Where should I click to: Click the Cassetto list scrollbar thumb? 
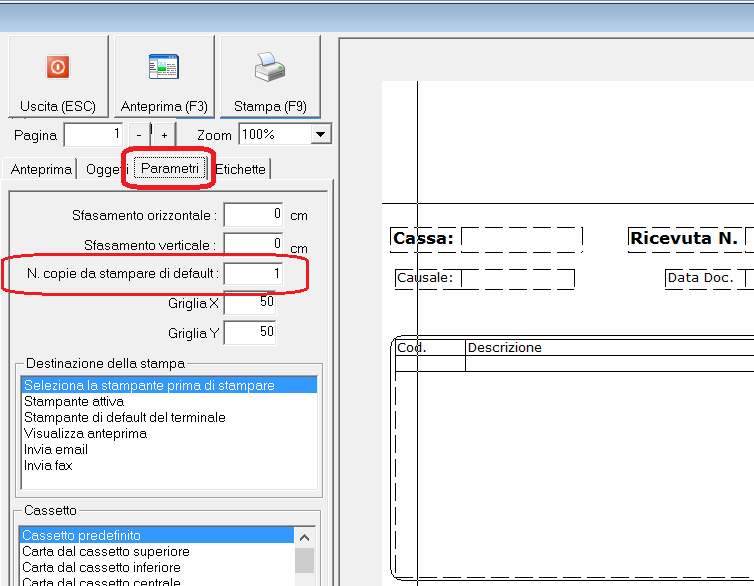click(304, 561)
